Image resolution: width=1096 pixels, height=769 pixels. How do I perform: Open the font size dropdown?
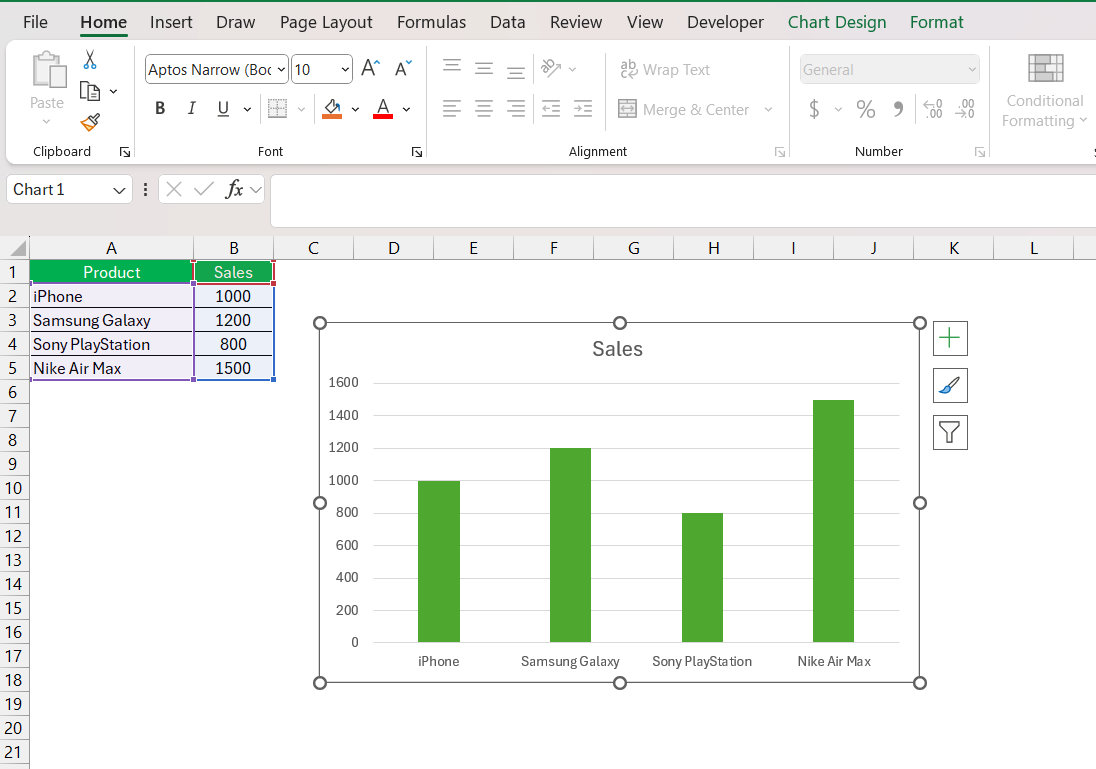[345, 69]
